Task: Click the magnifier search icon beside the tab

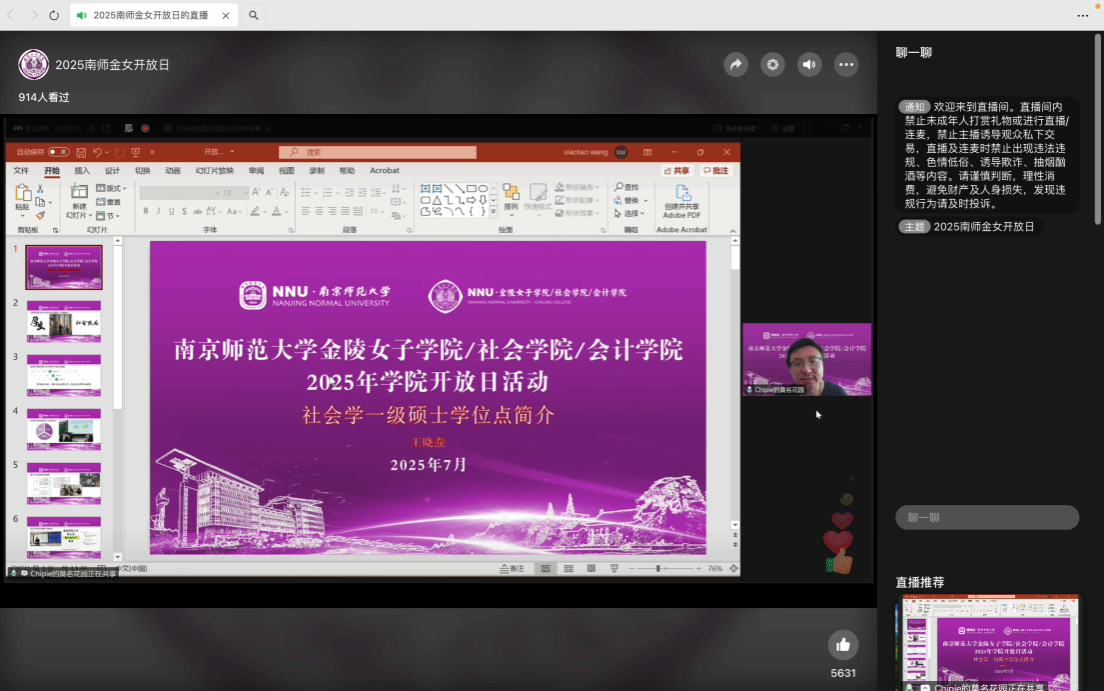Action: [253, 15]
